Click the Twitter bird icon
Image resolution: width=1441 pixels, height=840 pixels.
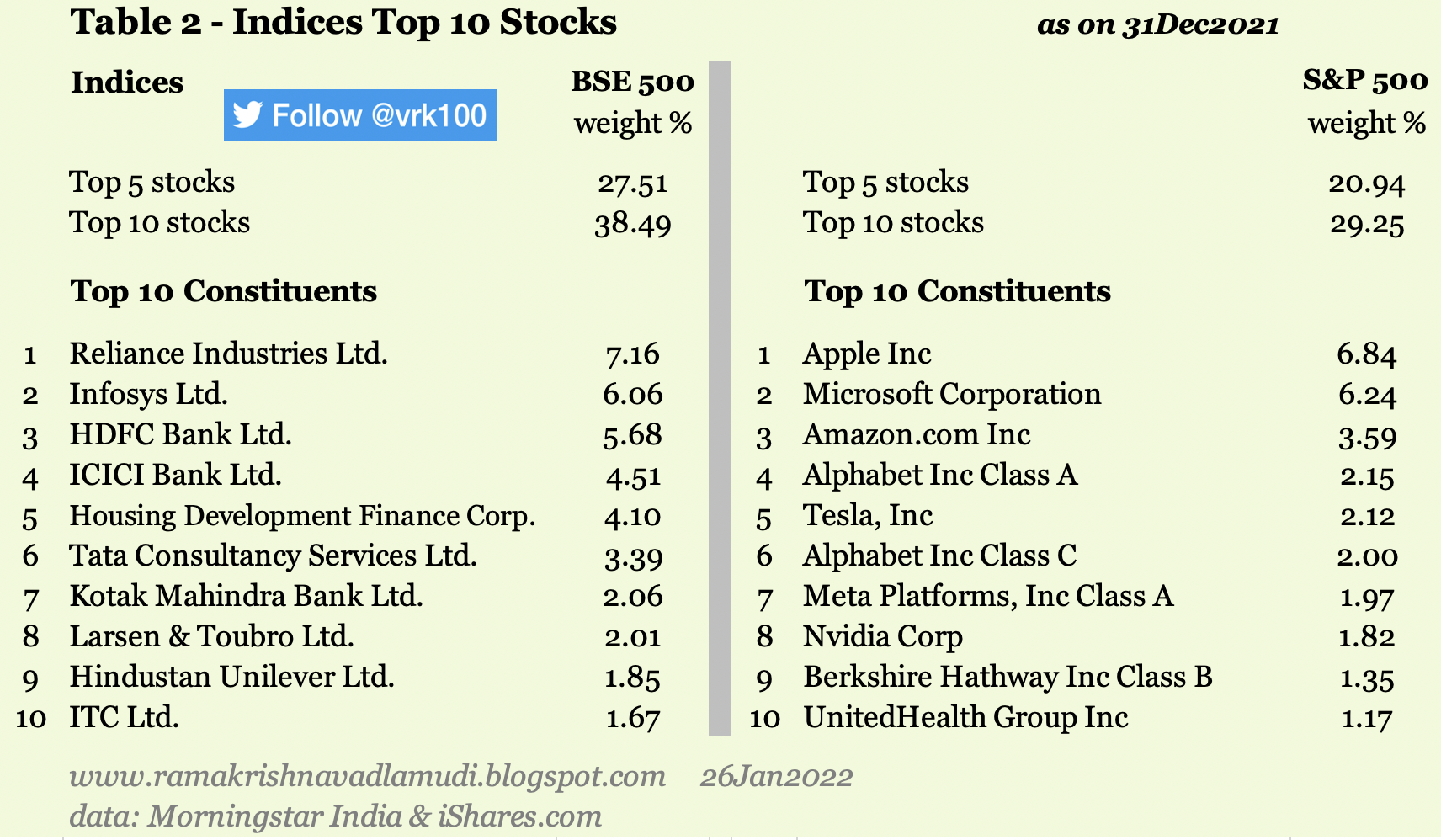coord(247,114)
